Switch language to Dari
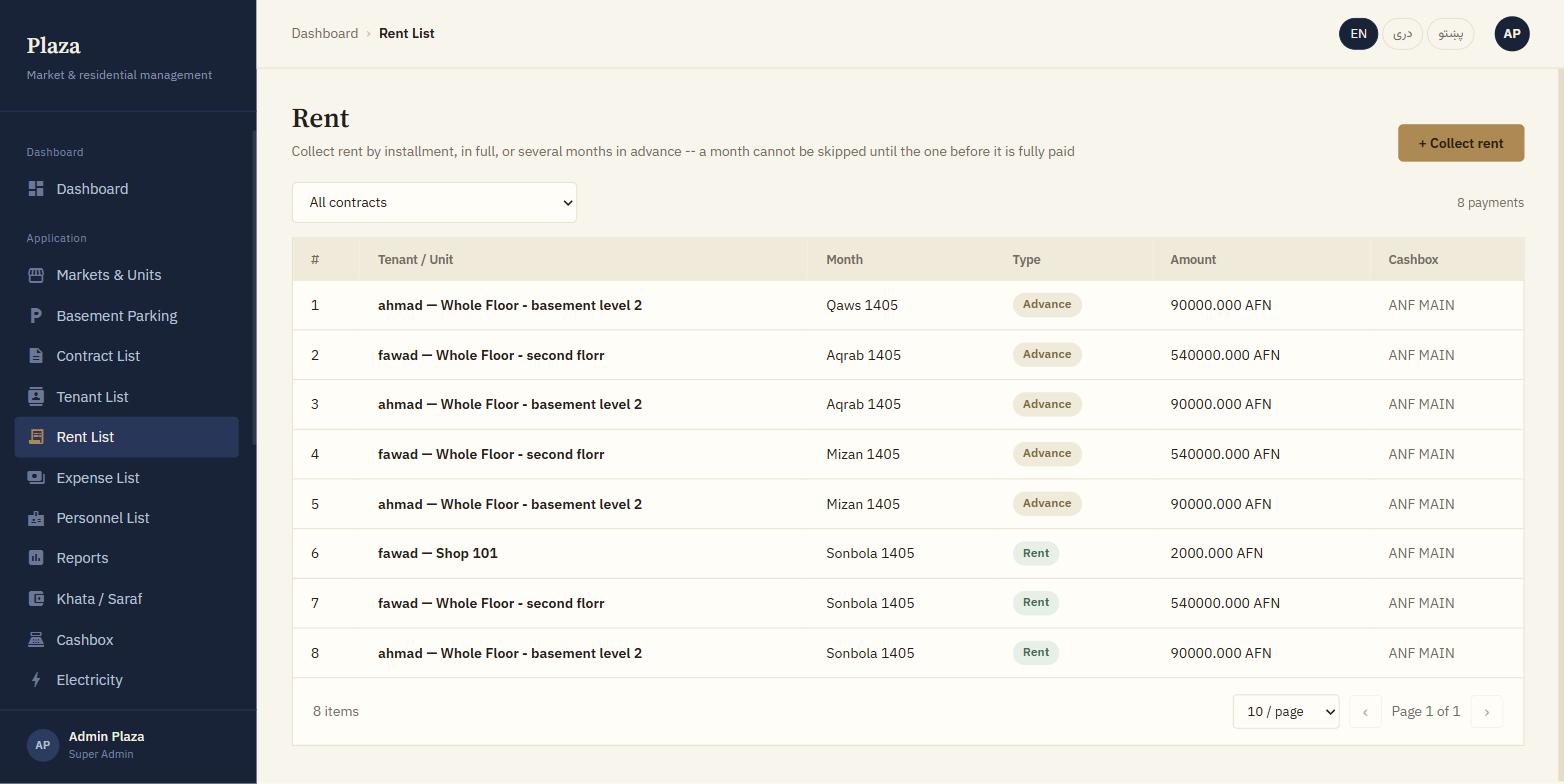The image size is (1564, 784). (1402, 34)
